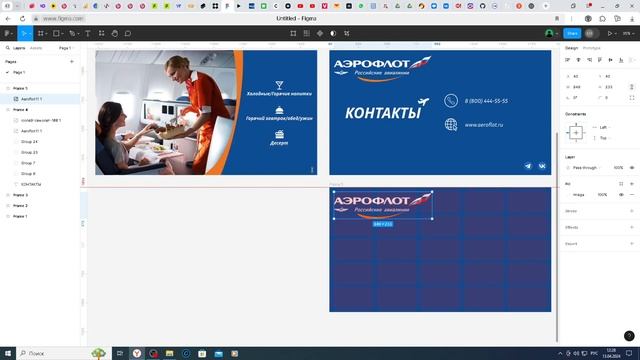Add a new page with plus icon
640x360 pixels.
72,62
